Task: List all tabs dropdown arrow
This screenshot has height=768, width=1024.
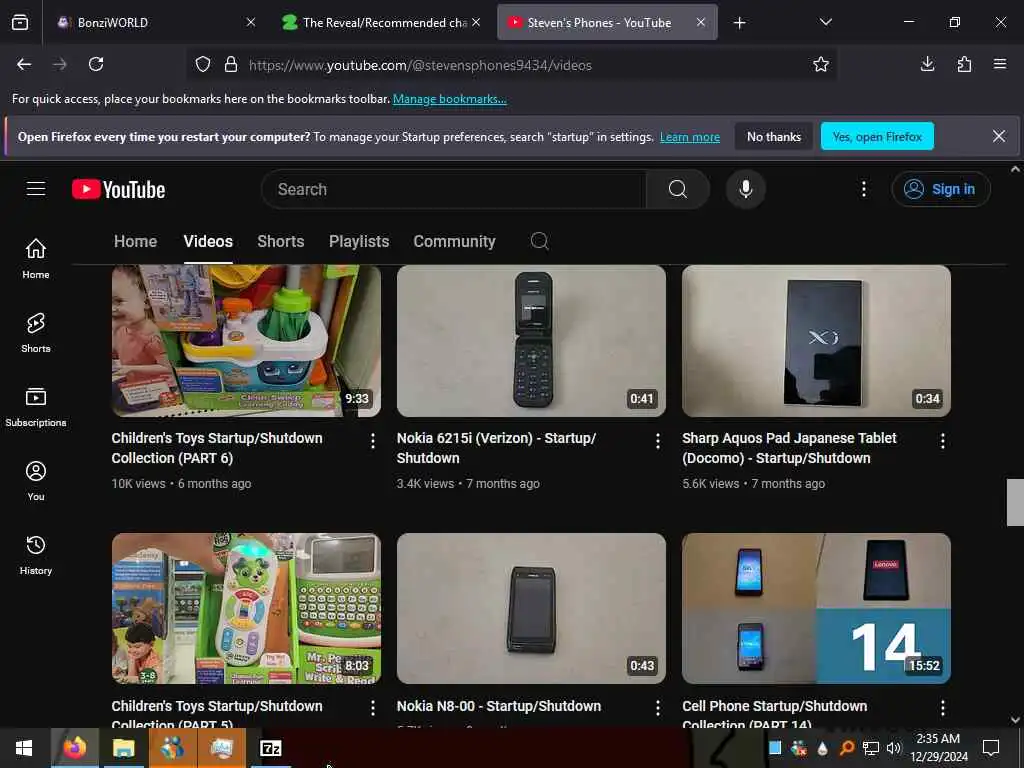Action: [x=825, y=22]
